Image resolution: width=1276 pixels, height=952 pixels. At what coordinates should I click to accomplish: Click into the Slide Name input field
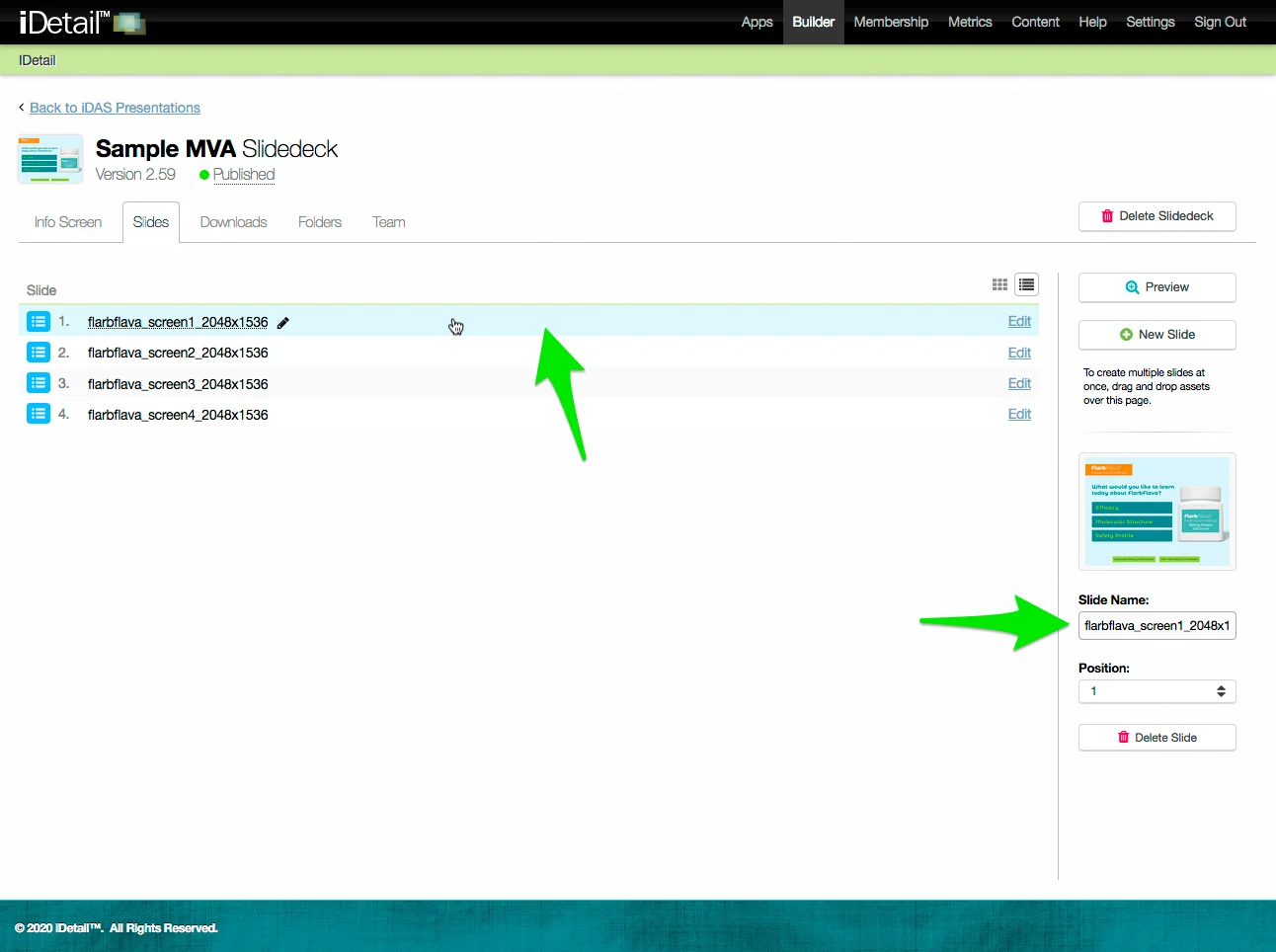tap(1157, 626)
